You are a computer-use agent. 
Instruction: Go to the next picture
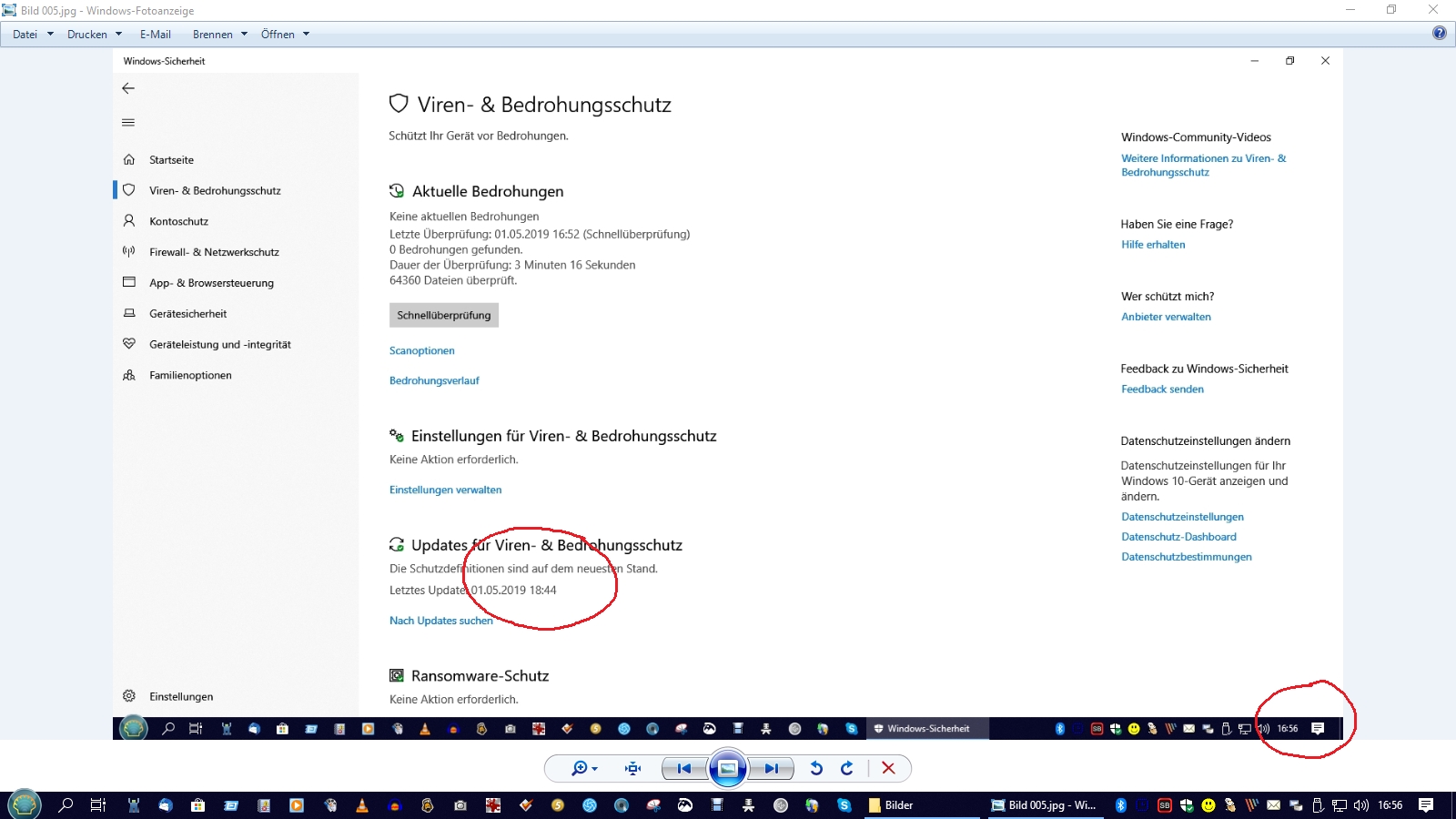[772, 769]
